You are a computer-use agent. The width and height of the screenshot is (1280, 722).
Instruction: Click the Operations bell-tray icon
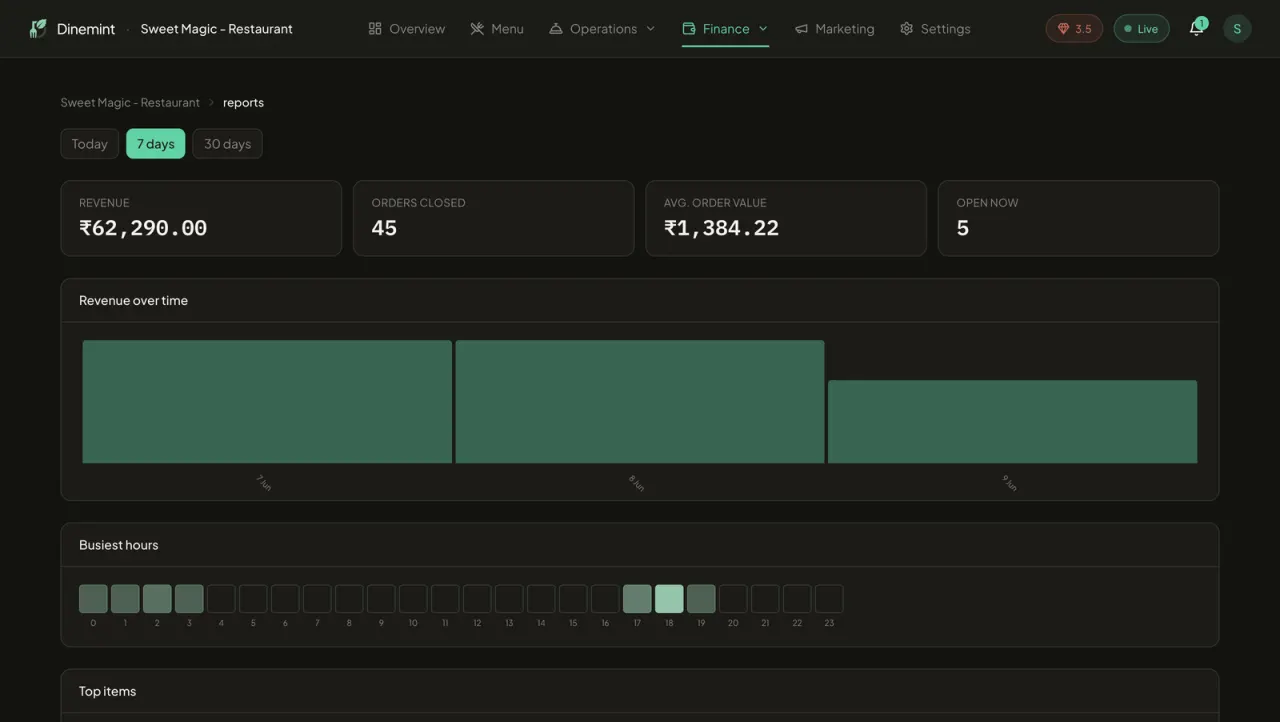(556, 29)
